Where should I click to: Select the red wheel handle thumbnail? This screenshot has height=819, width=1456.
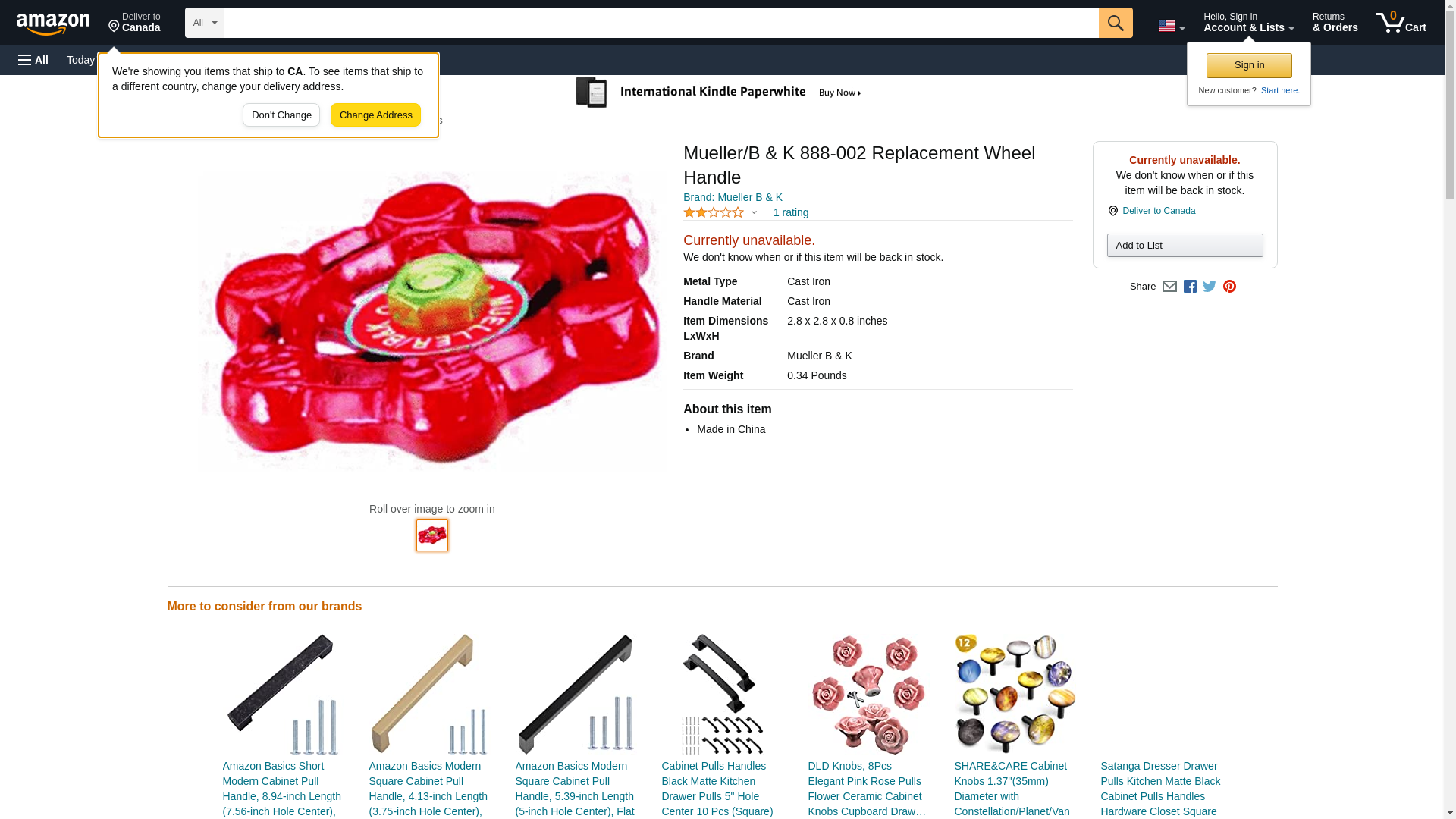tap(432, 535)
